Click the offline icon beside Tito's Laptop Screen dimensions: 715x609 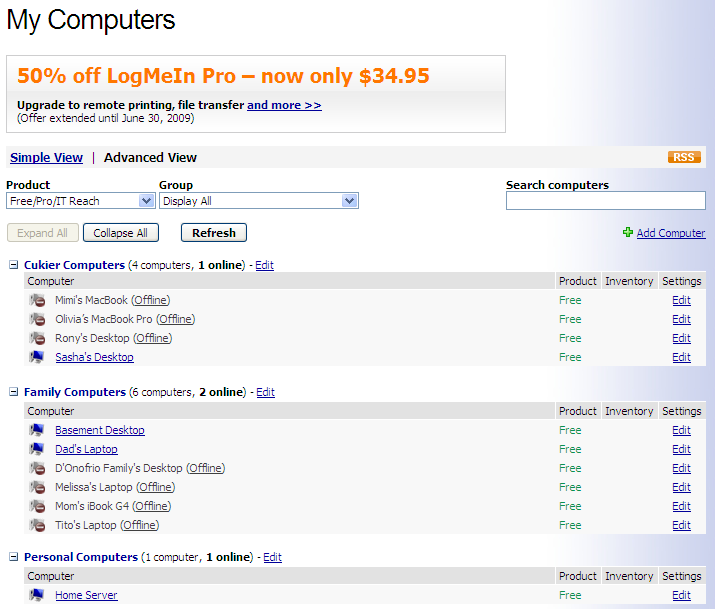click(x=37, y=525)
